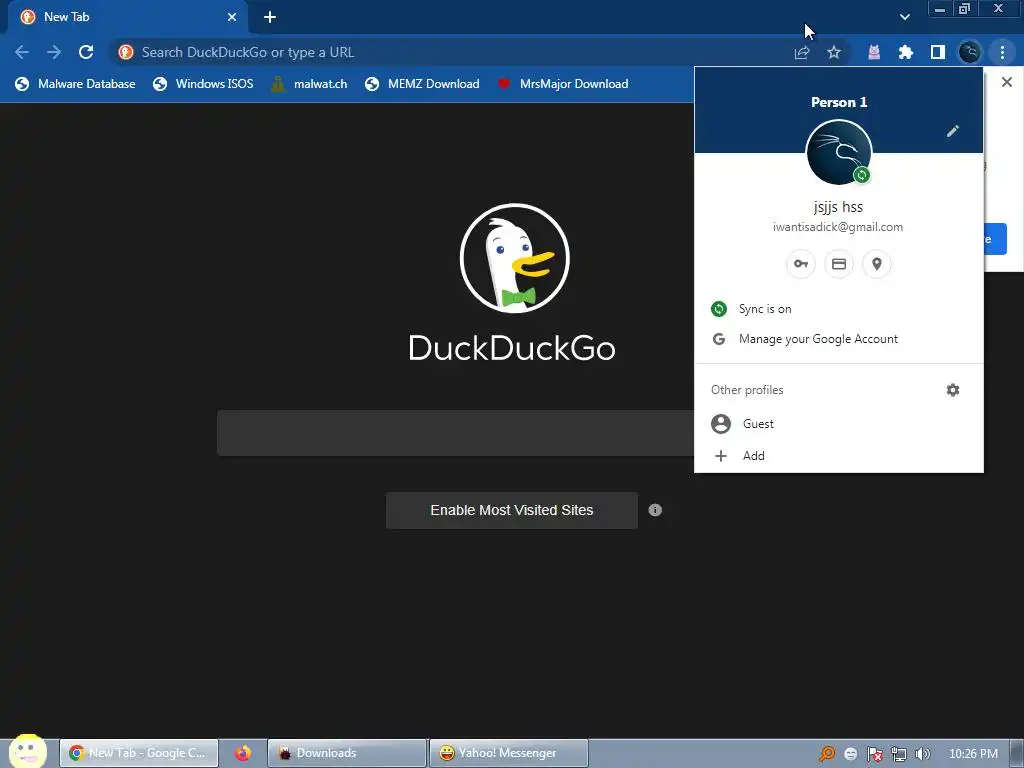Click the orange magnifier tray icon
1024x768 pixels.
827,754
